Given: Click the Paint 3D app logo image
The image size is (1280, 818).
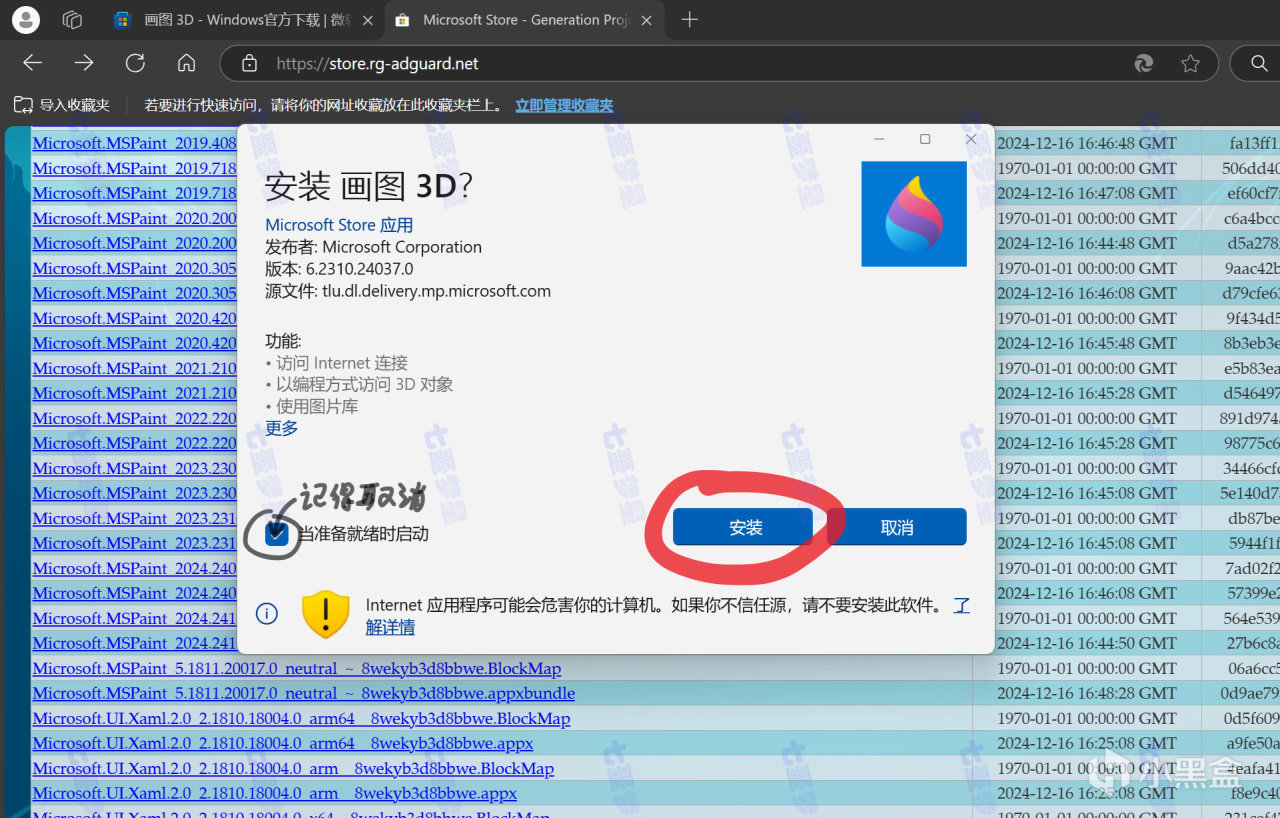Looking at the screenshot, I should [x=914, y=214].
